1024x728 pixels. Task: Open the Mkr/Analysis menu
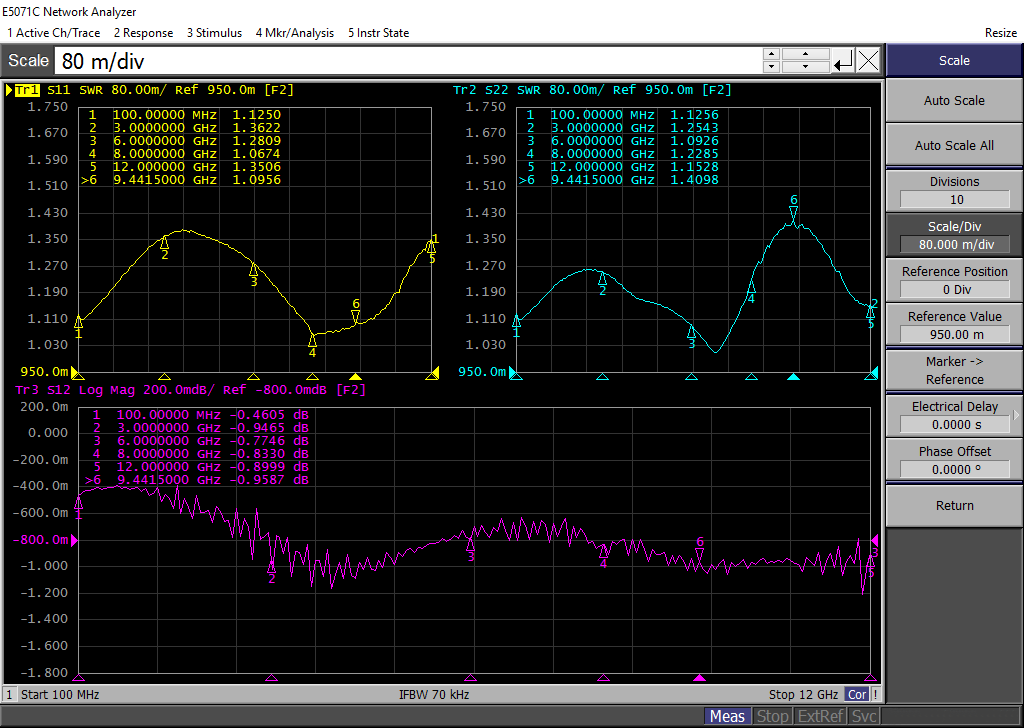[295, 33]
